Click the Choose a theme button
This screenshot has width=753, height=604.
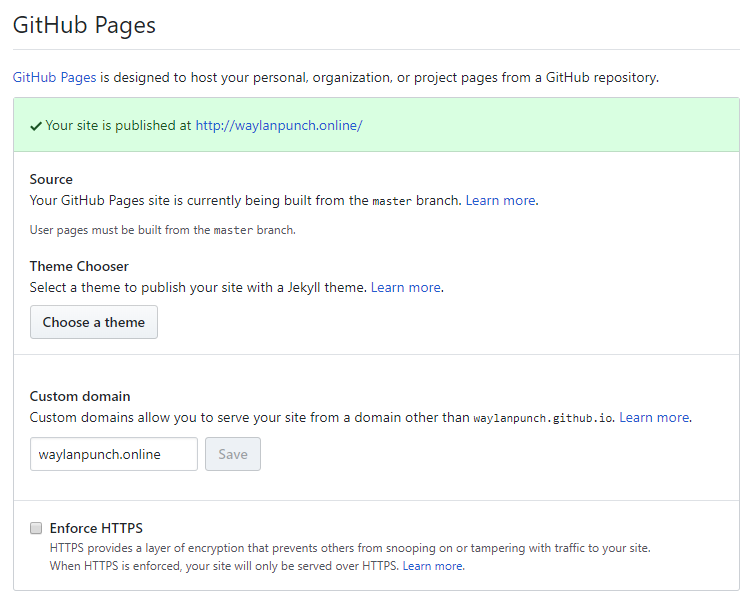point(94,322)
